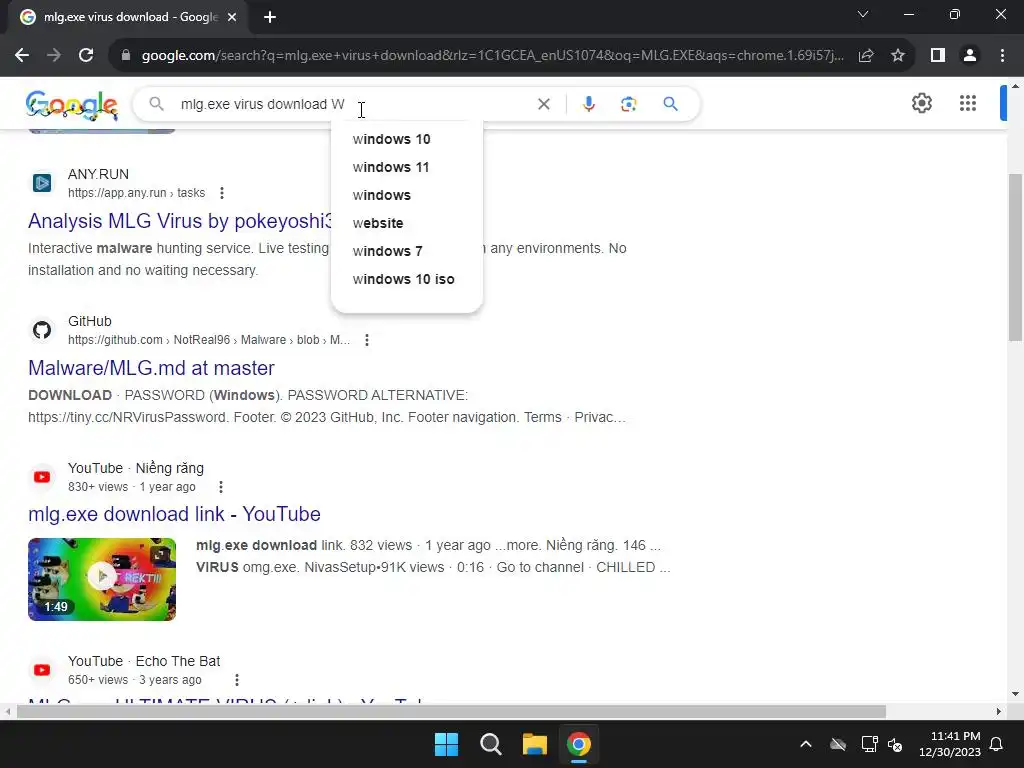Click the Google doodle logo
The width and height of the screenshot is (1024, 768).
(x=72, y=105)
